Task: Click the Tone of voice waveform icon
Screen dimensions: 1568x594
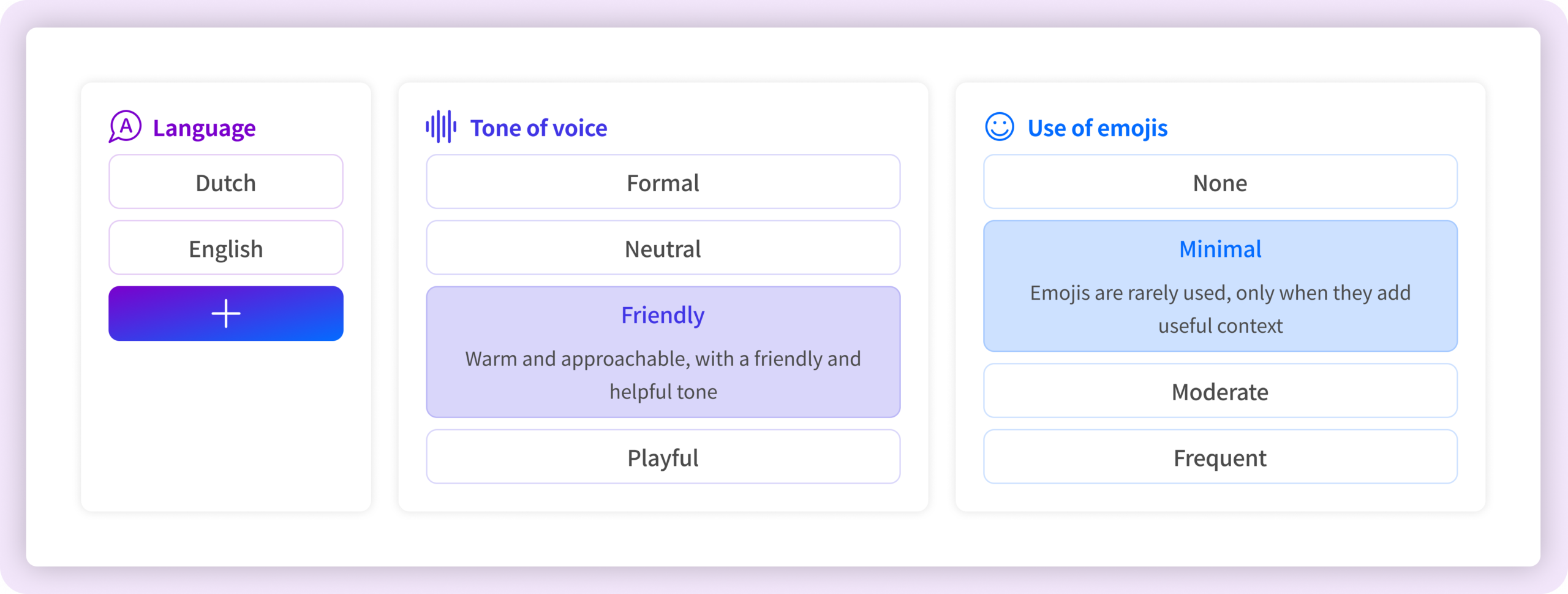Action: click(x=441, y=127)
